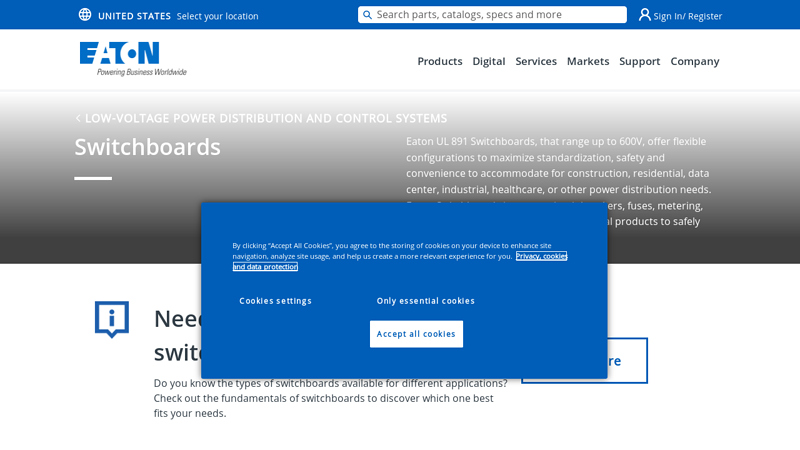Go to Low-Voltage Power Distribution breadcrumb
This screenshot has height=450, width=800.
coord(266,118)
